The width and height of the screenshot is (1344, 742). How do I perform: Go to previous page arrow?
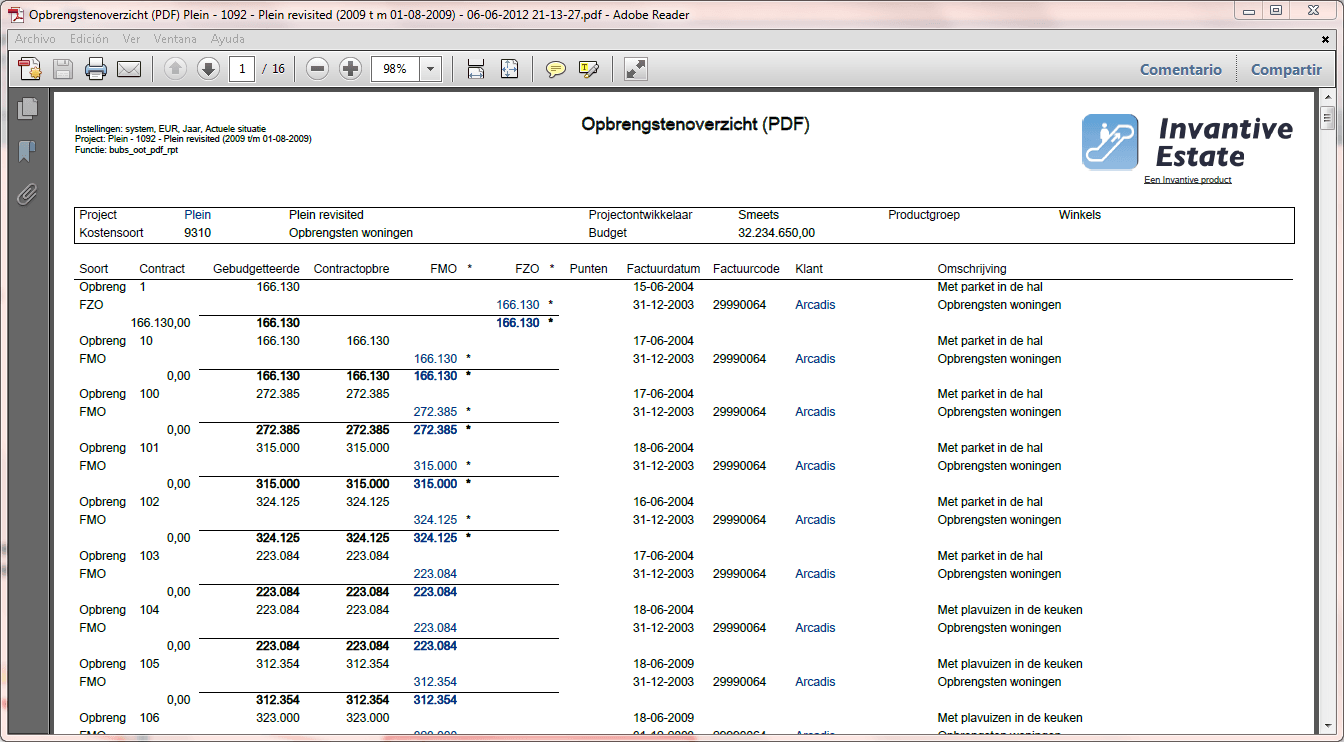click(x=175, y=69)
